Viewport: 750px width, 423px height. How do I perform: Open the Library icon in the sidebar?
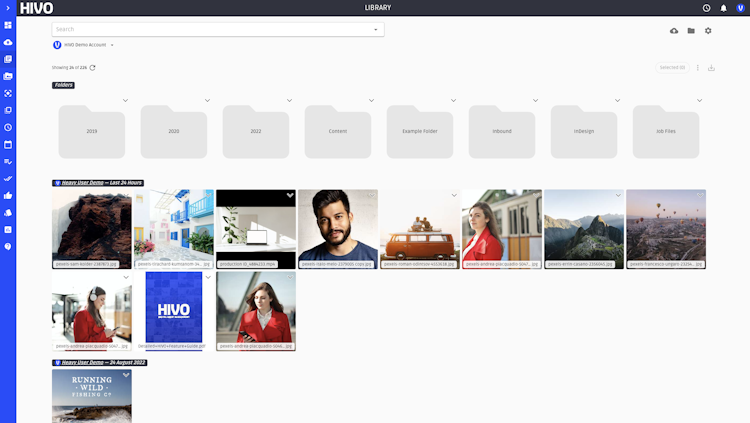point(8,59)
